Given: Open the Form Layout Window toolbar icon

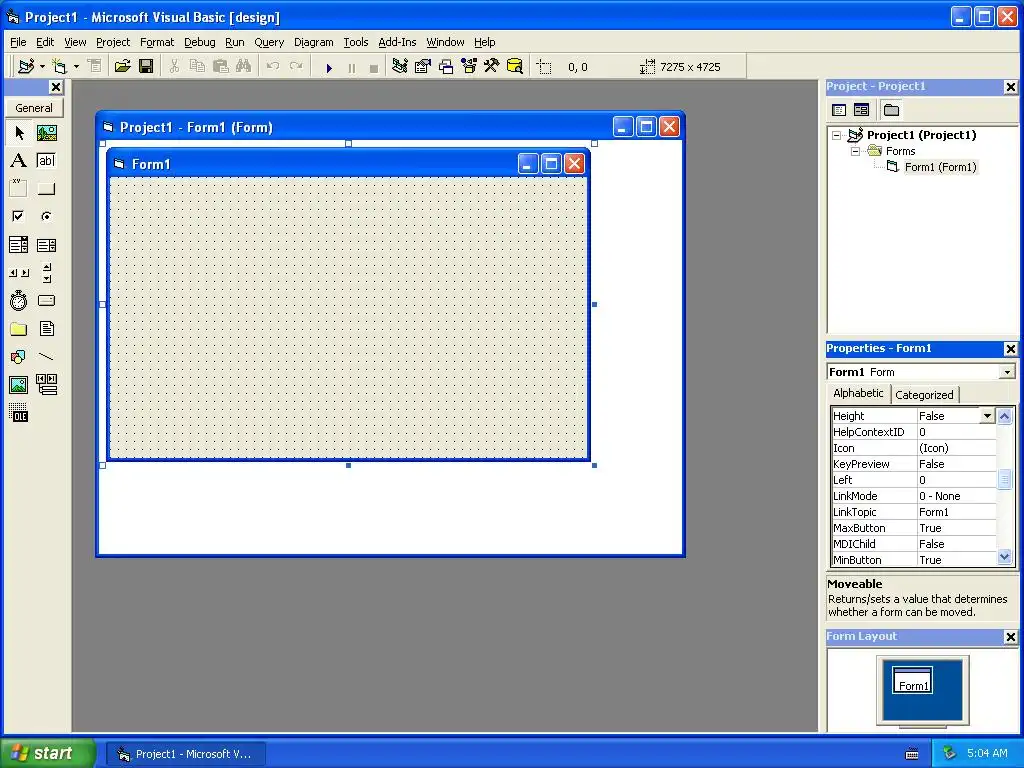Looking at the screenshot, I should pos(446,67).
